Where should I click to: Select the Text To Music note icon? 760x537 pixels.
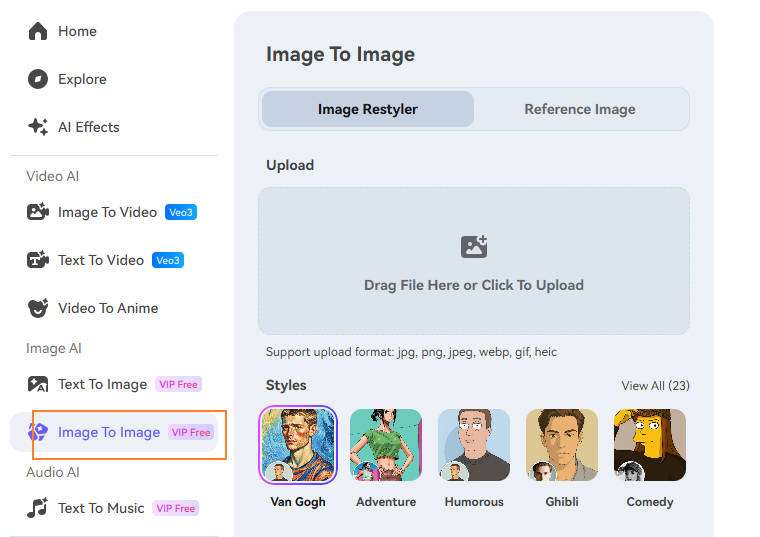tap(38, 508)
